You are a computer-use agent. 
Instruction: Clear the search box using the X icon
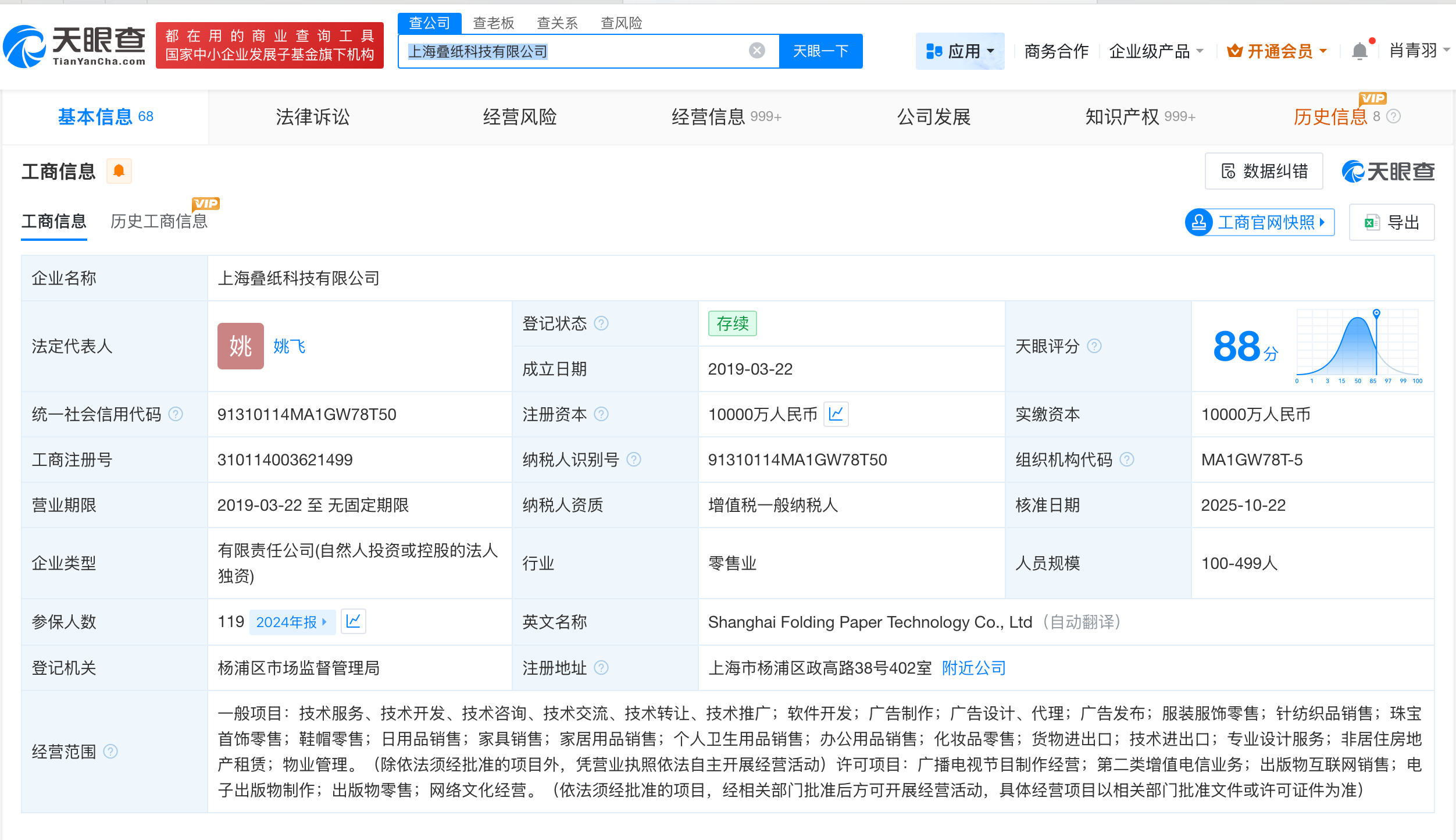(756, 51)
